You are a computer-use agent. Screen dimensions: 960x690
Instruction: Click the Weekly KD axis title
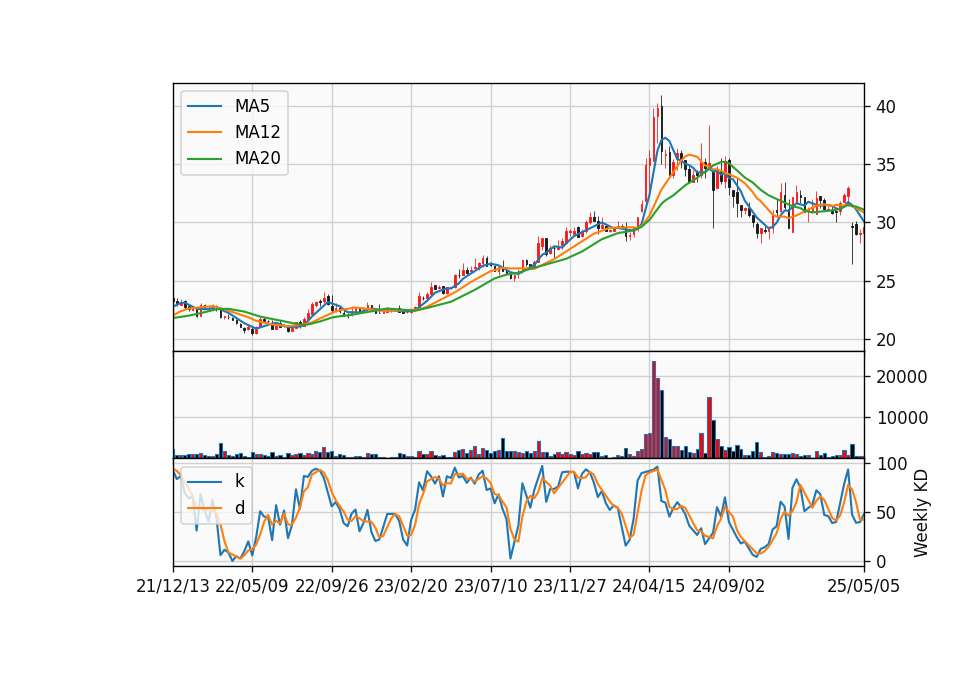[921, 514]
